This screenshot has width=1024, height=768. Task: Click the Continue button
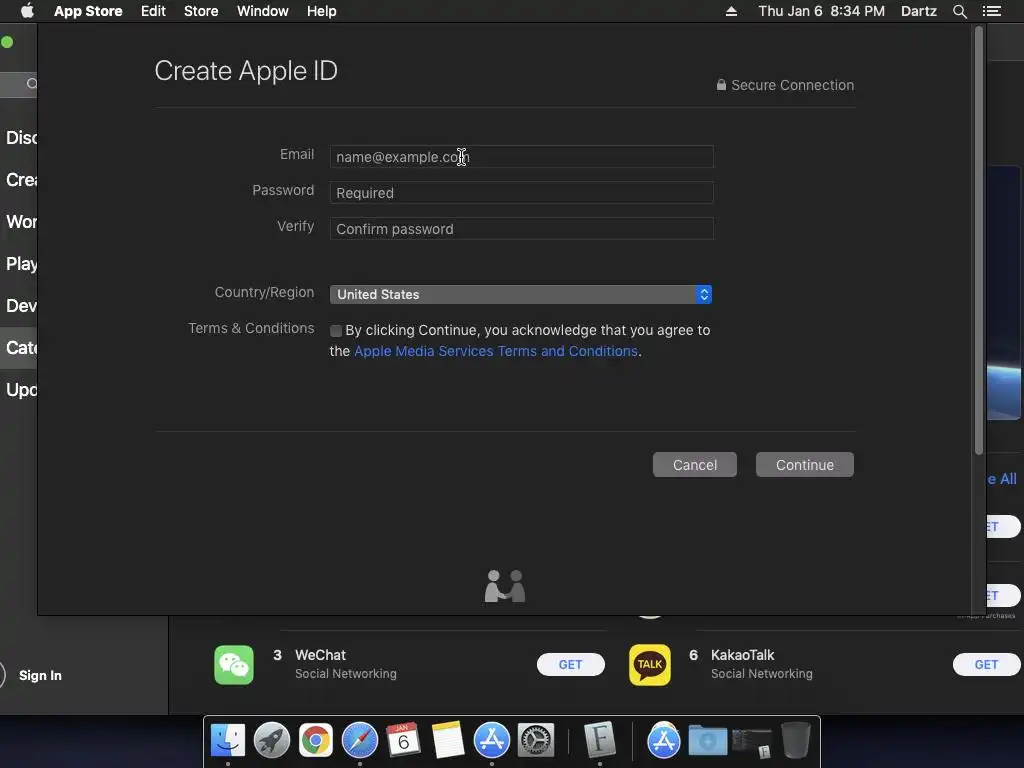805,465
